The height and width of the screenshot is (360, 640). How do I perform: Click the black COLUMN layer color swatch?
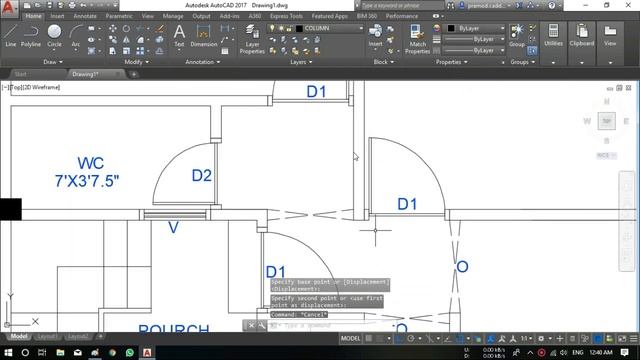299,28
